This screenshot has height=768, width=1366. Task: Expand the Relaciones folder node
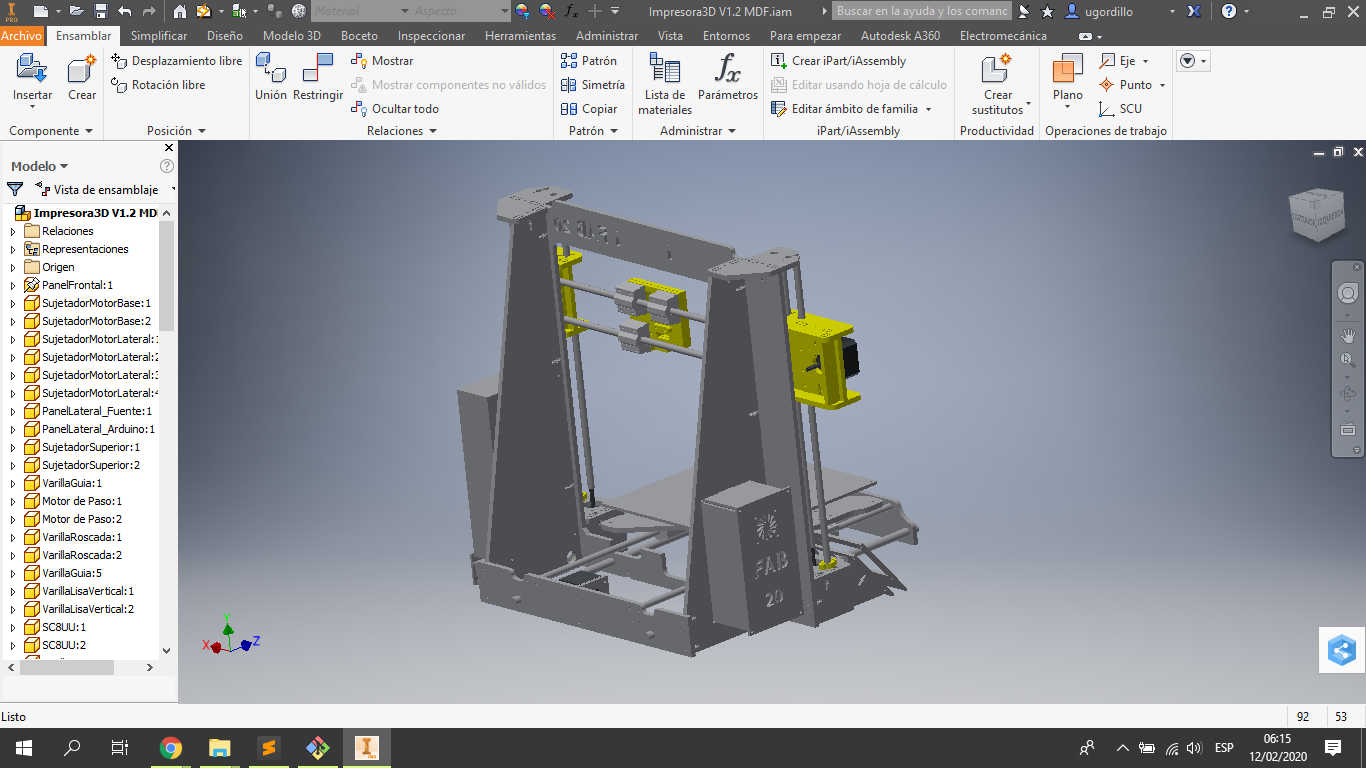coord(13,231)
